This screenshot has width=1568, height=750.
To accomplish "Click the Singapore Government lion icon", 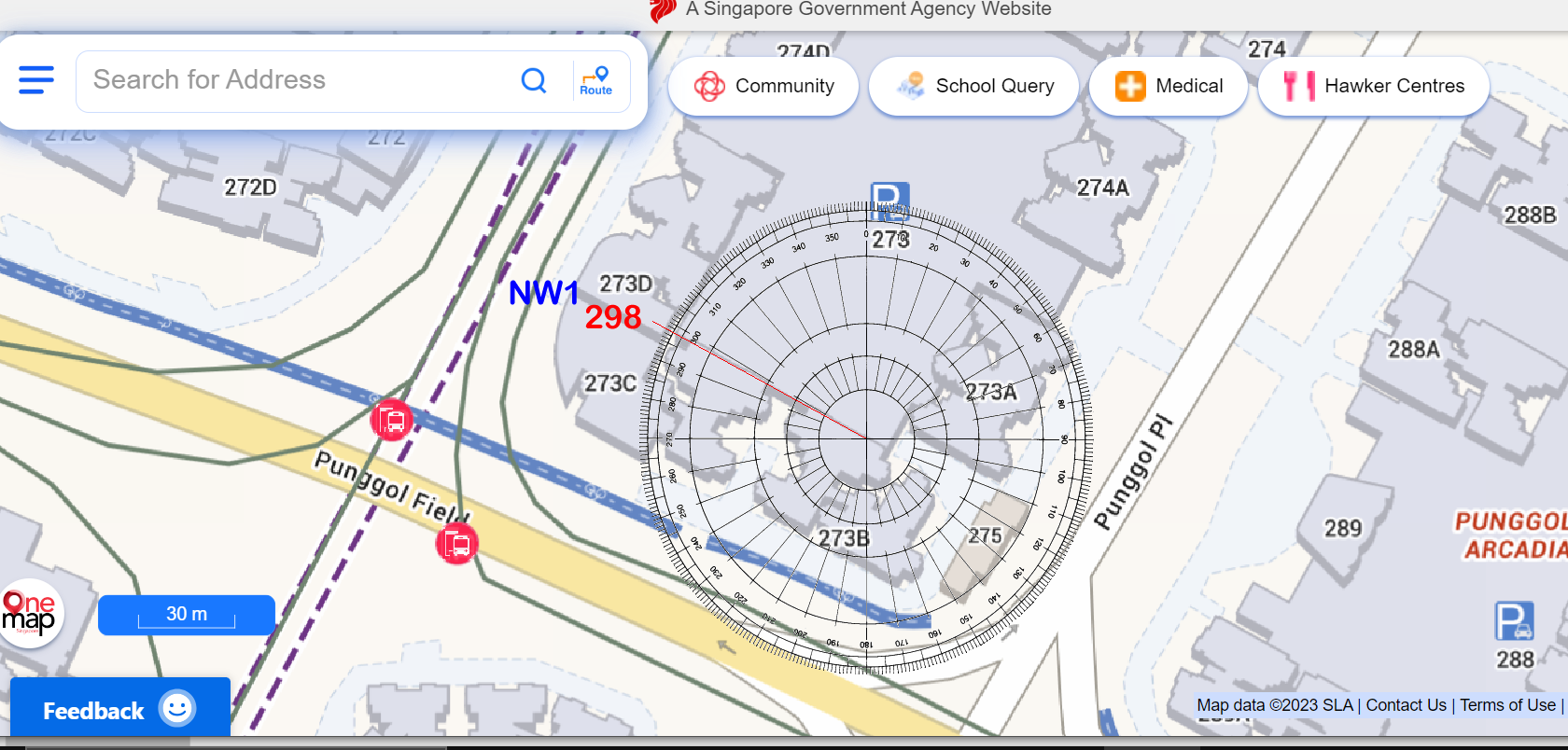I will click(663, 10).
